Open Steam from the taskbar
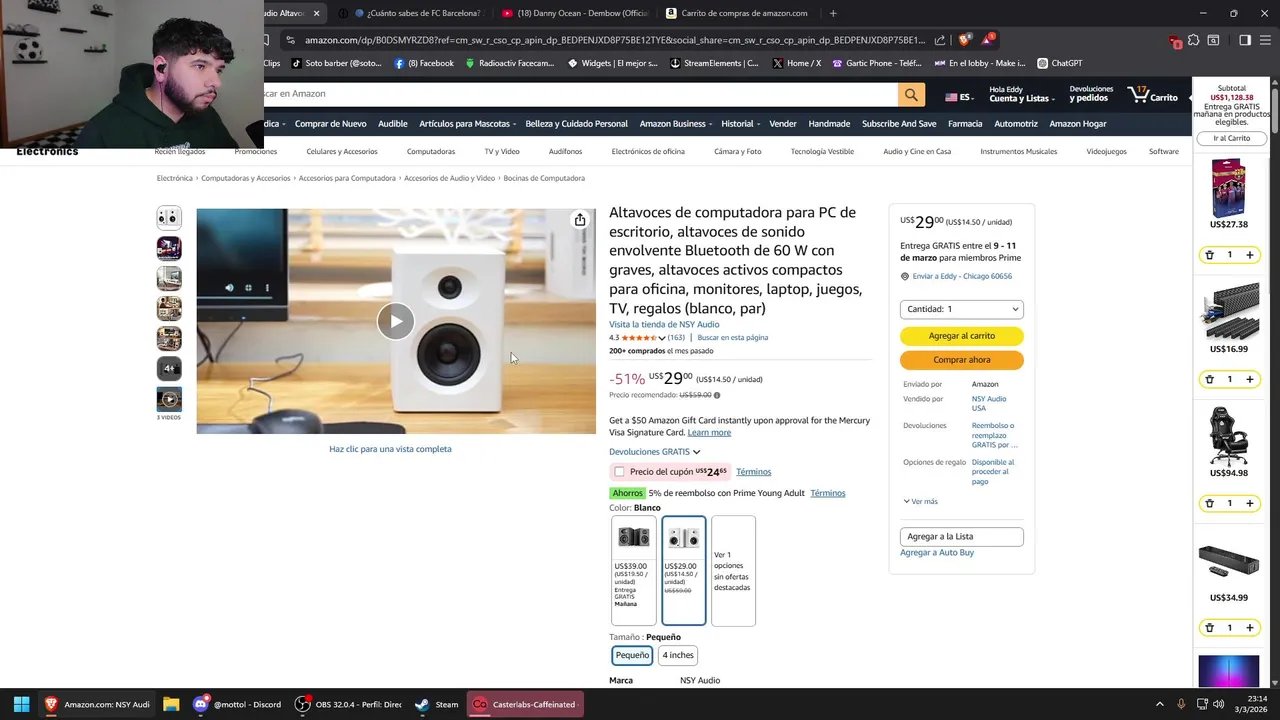The height and width of the screenshot is (720, 1280). pos(438,704)
